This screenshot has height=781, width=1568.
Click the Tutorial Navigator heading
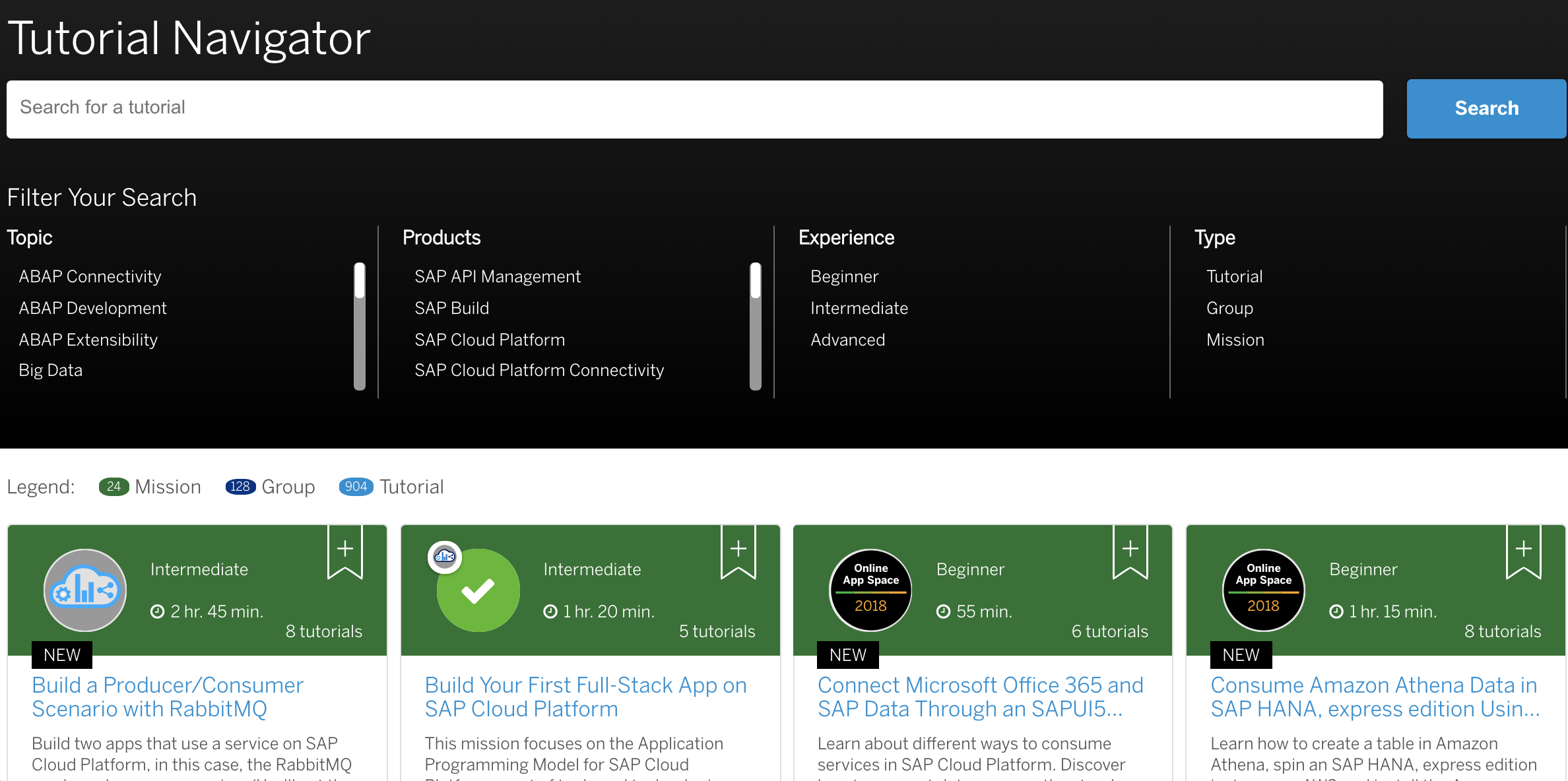point(189,38)
